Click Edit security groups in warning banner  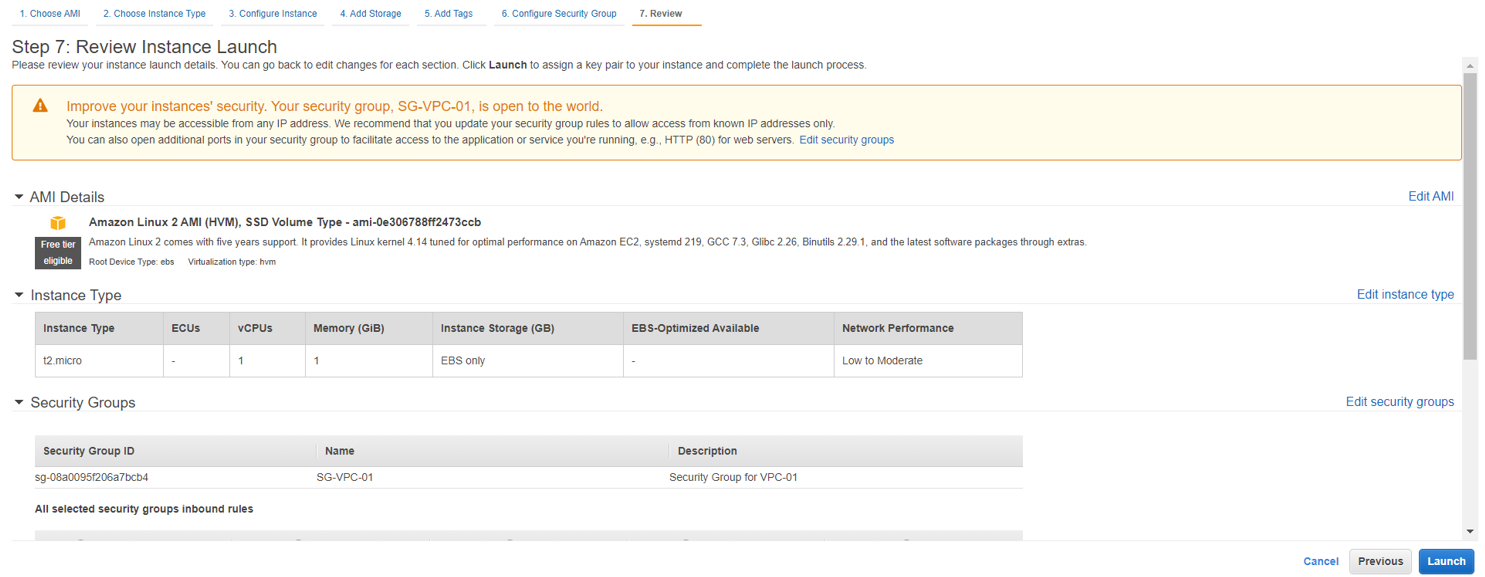tap(846, 140)
